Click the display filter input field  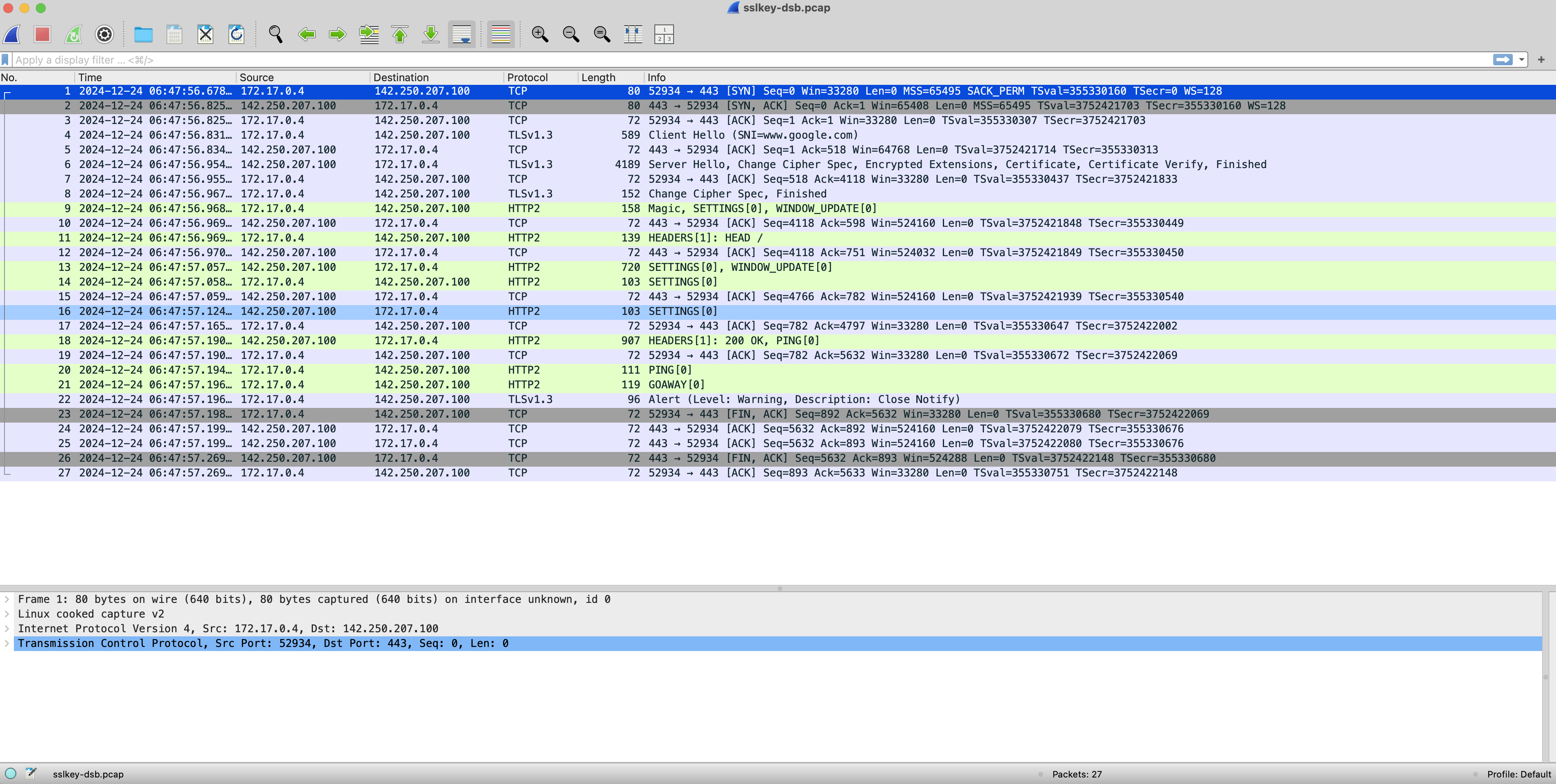tap(752, 60)
